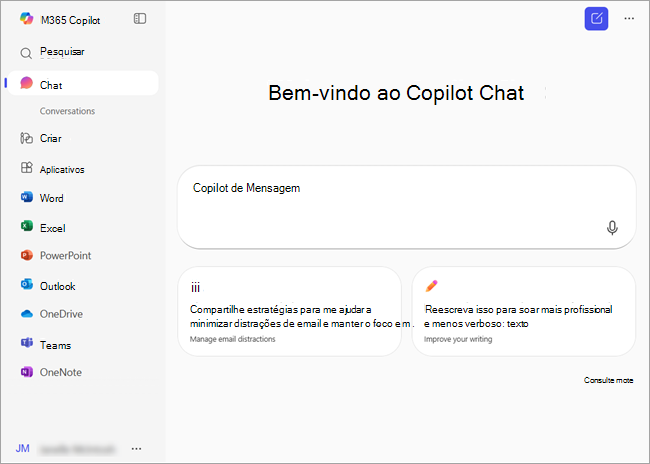Click the Teams app icon
Viewport: 650px width, 464px height.
[x=27, y=343]
